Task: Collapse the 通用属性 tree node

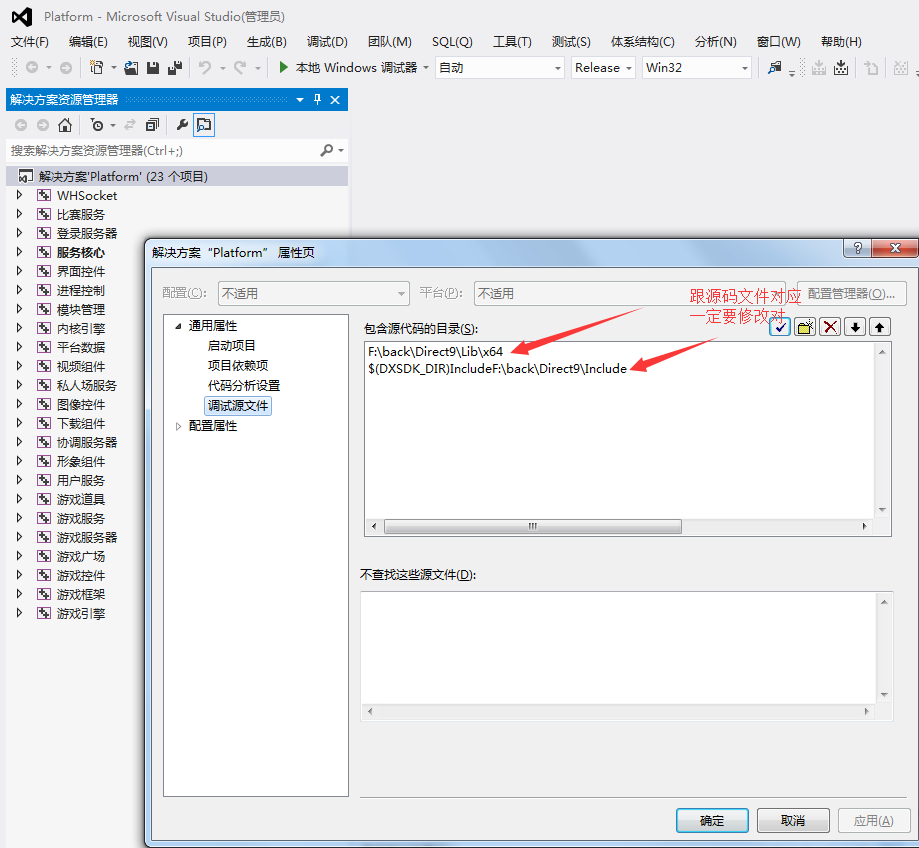Action: (x=179, y=326)
